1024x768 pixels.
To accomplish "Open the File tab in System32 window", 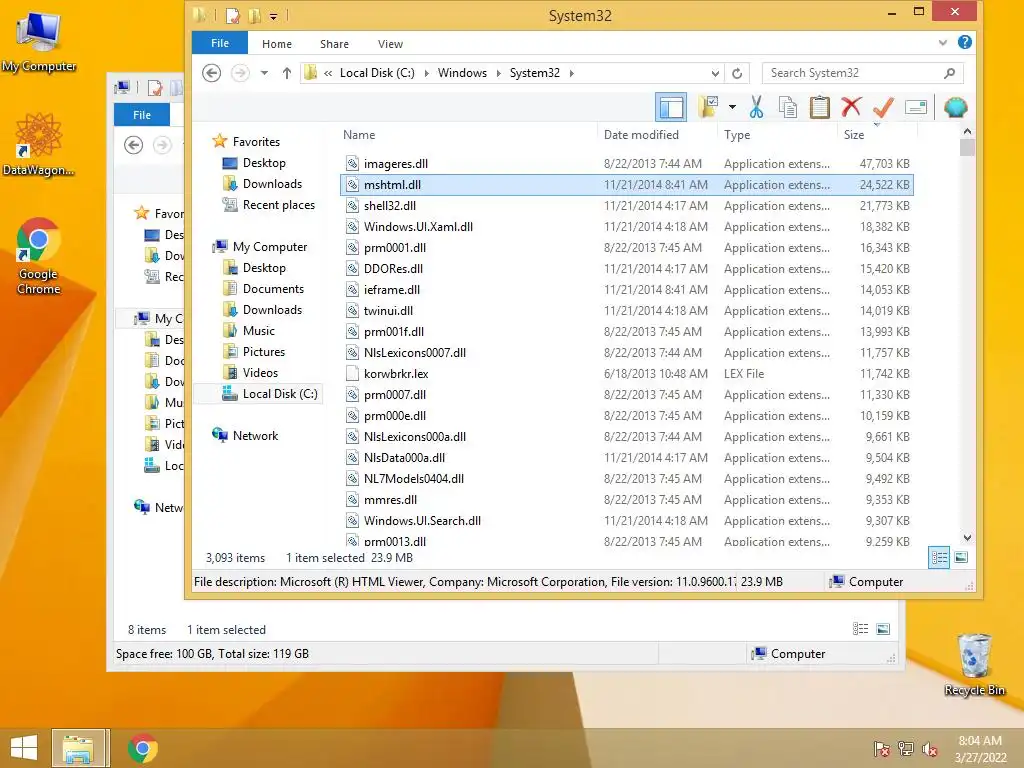I will coord(219,43).
